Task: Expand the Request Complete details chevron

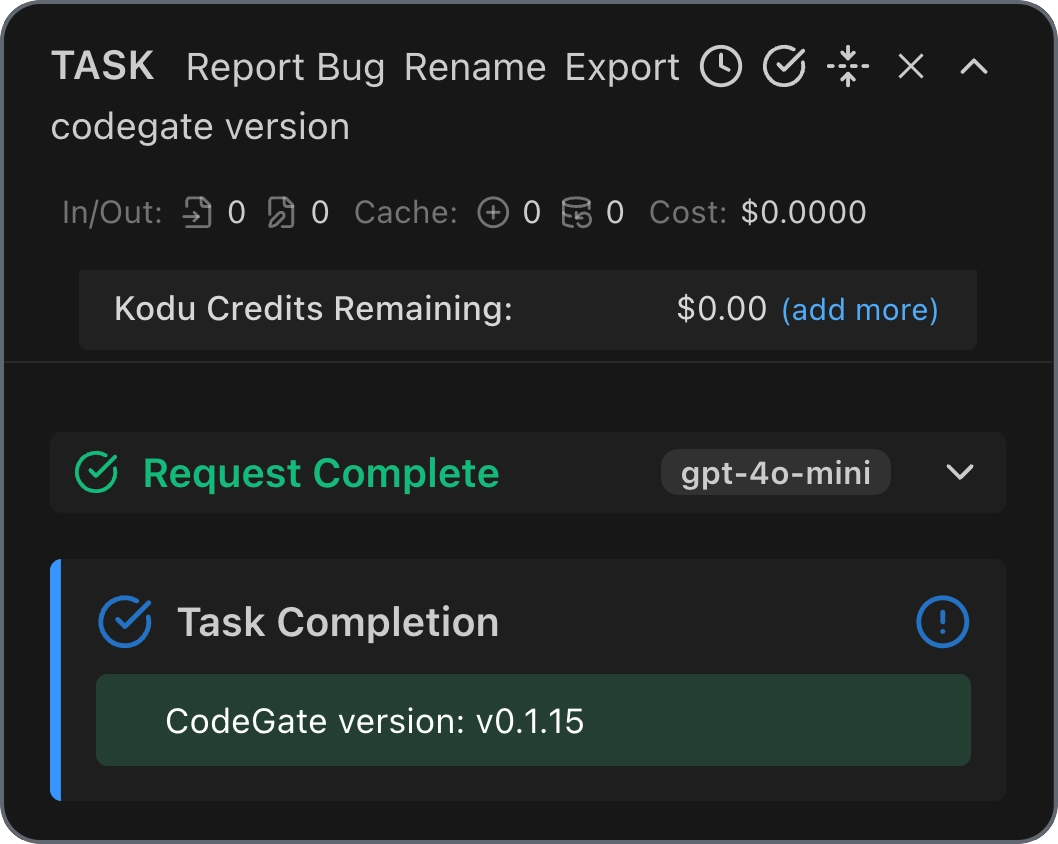Action: 959,472
